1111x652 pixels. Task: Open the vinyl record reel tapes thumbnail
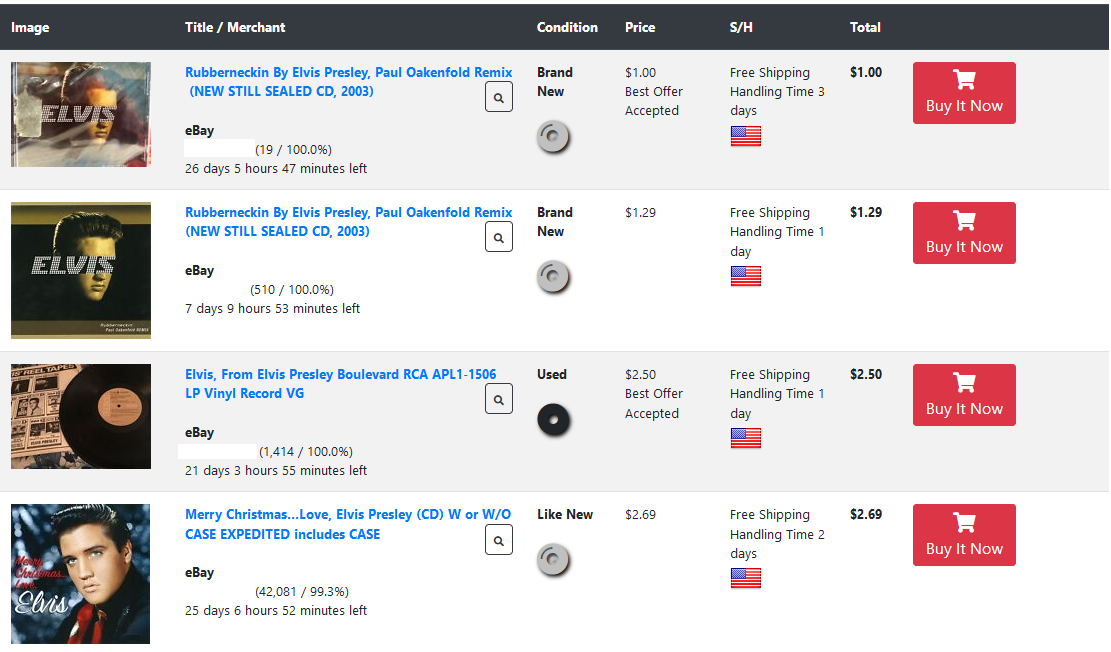81,416
